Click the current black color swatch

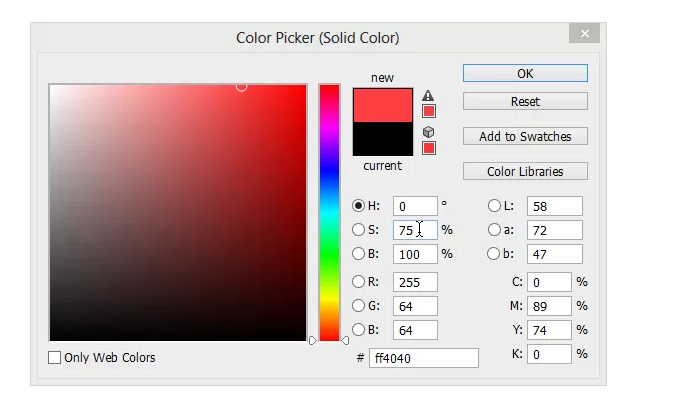(x=383, y=139)
